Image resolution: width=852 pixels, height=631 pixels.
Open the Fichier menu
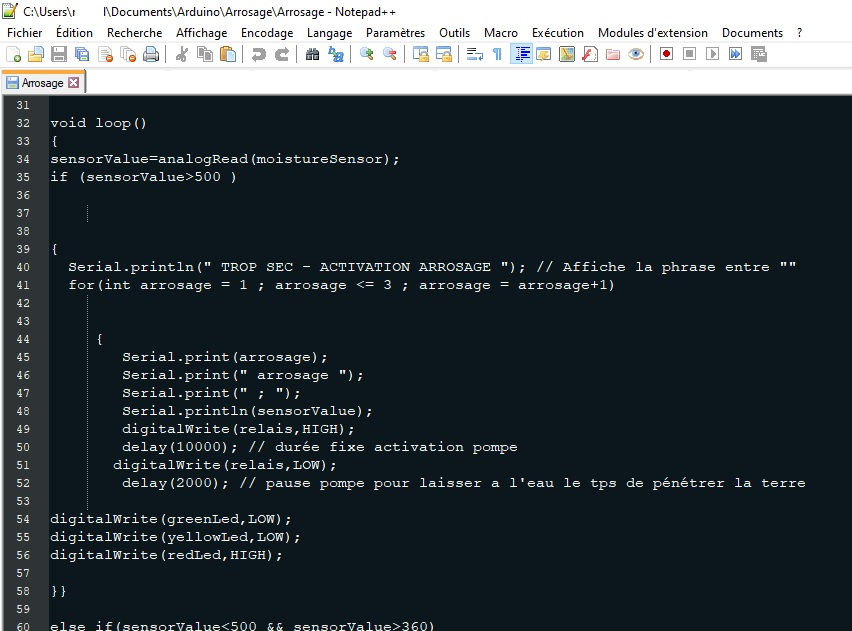coord(24,33)
